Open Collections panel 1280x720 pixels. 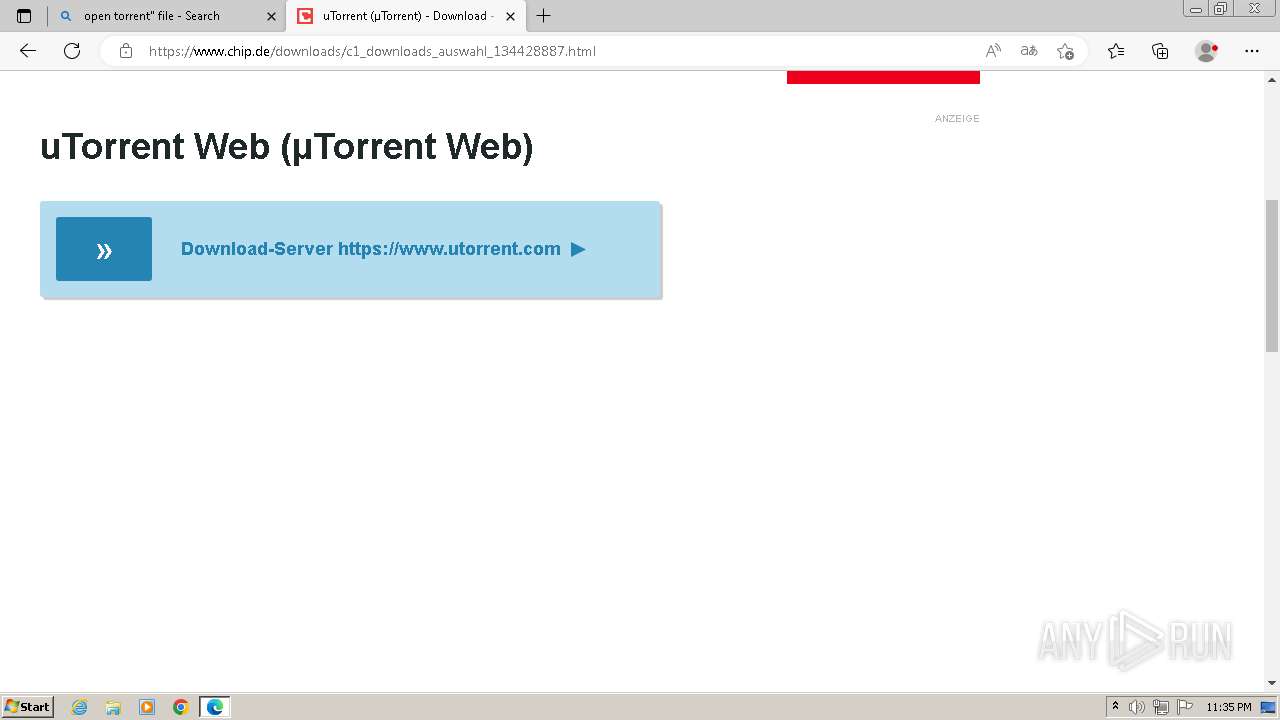click(1160, 51)
